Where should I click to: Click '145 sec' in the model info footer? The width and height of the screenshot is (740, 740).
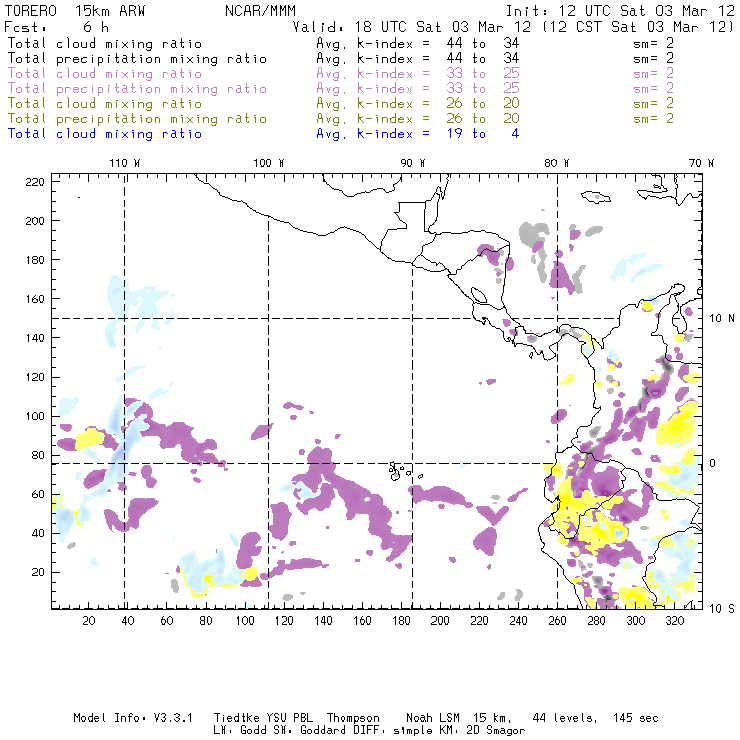pyautogui.click(x=636, y=718)
